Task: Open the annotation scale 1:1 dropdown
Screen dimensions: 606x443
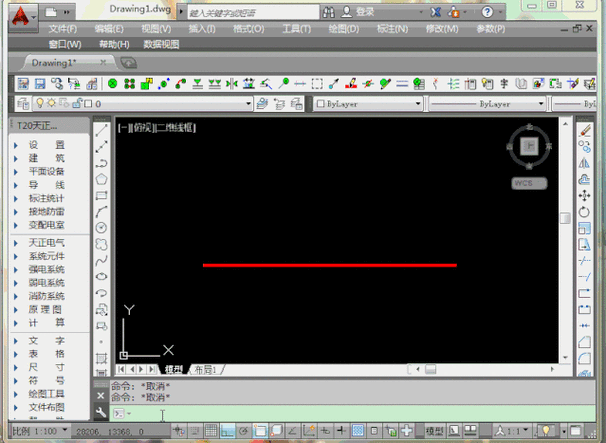Action: [x=512, y=430]
